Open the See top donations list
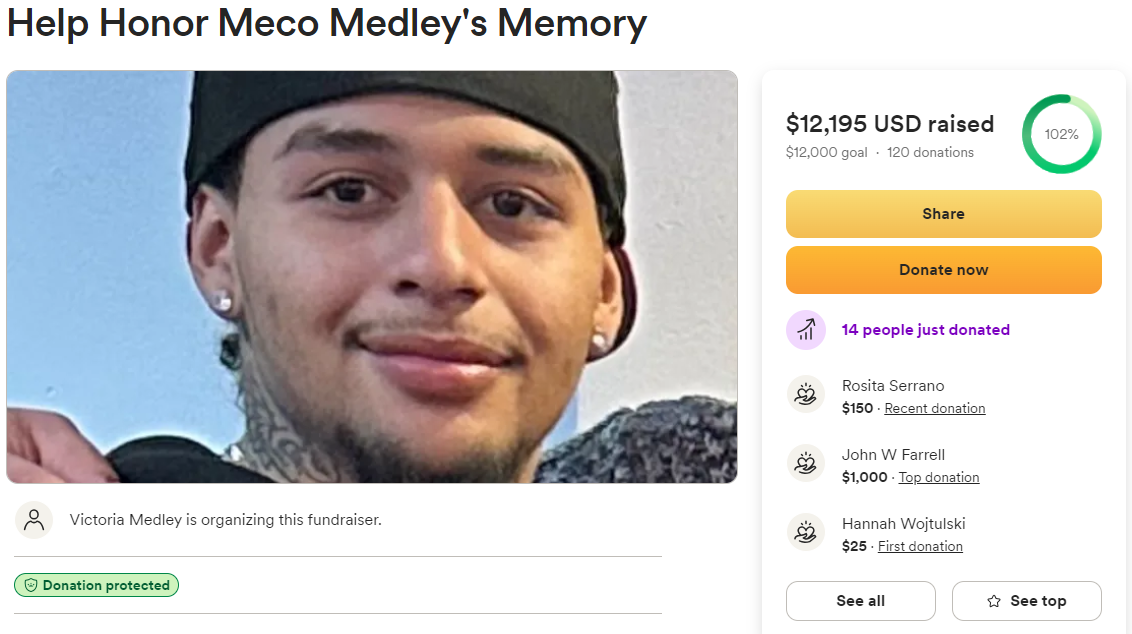1132x634 pixels. (1027, 601)
